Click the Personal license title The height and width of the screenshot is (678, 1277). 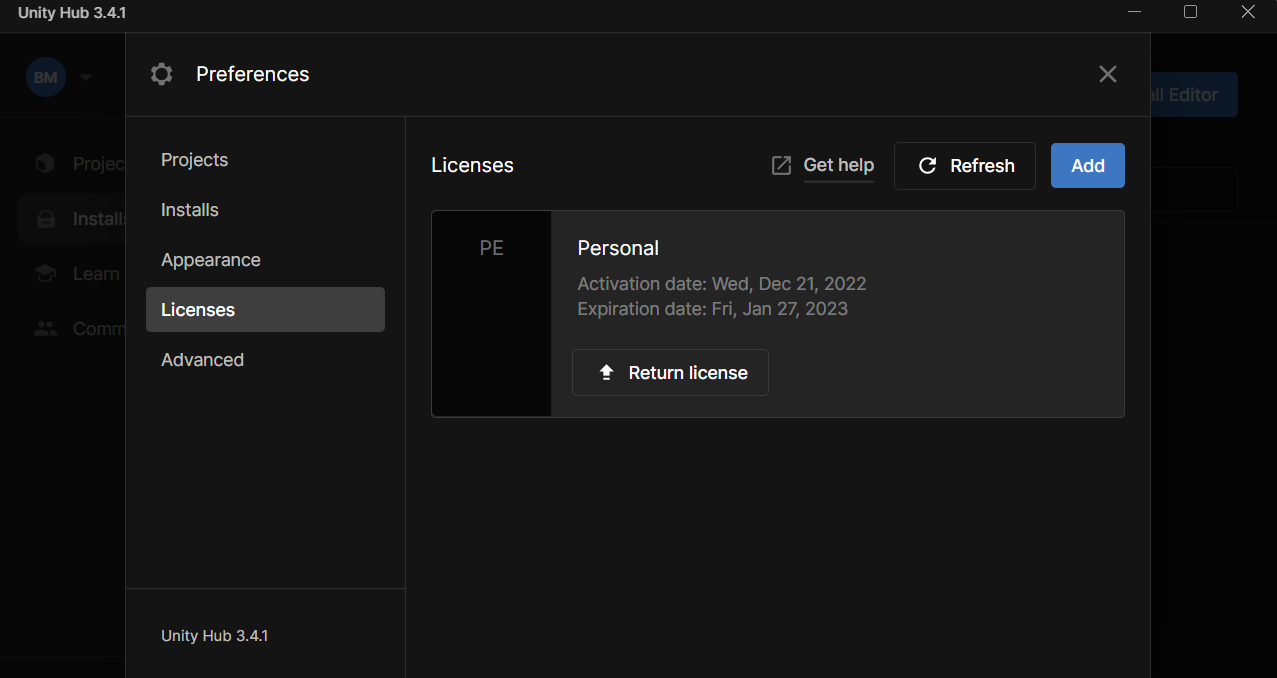[618, 248]
